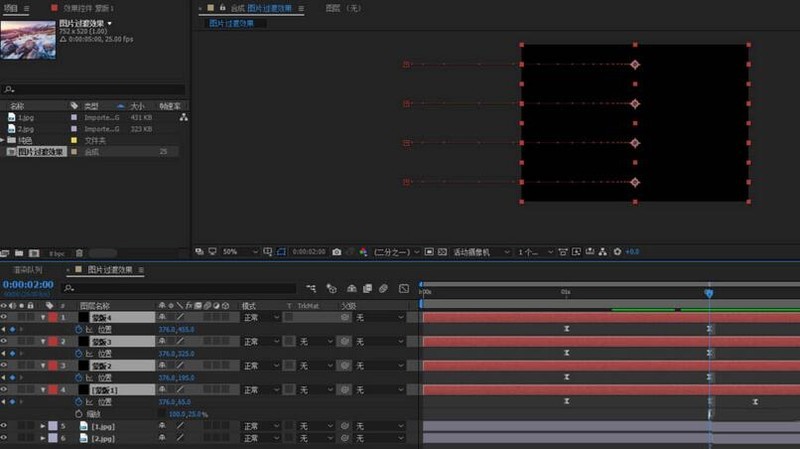Screen dimensions: 800x449
Task: Open the blending mode dropdown for layer 1
Action: [x=261, y=317]
